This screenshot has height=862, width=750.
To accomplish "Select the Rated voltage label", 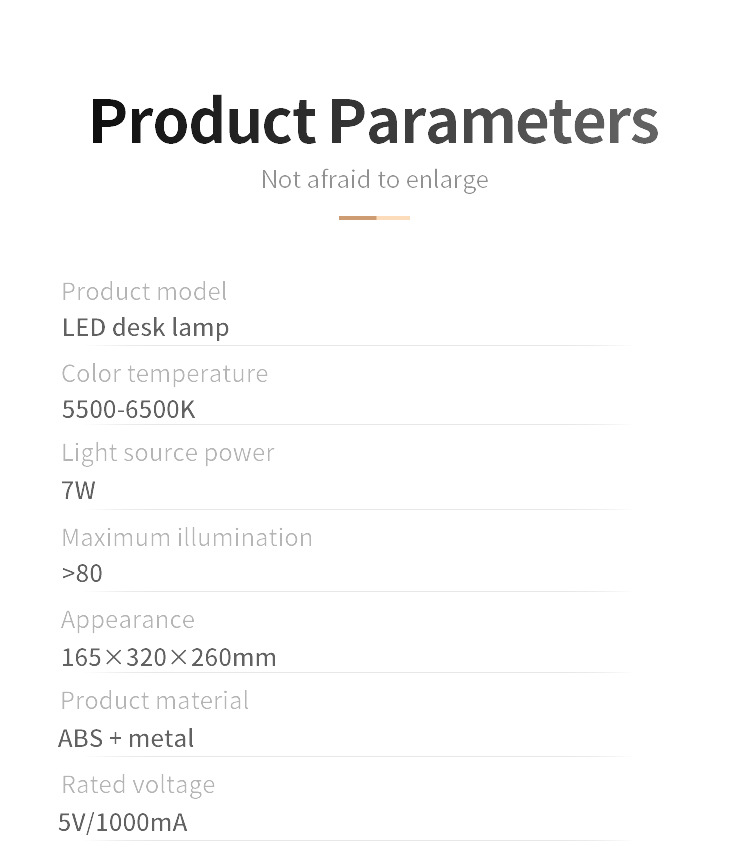I will [137, 784].
